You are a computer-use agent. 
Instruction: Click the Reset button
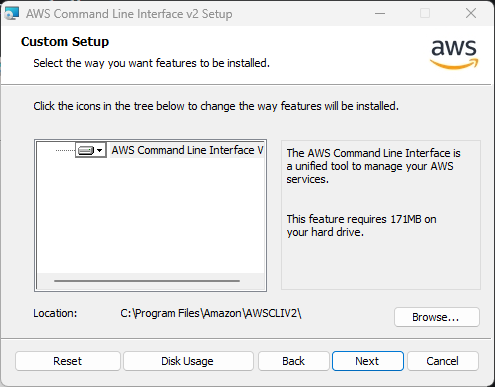click(68, 361)
